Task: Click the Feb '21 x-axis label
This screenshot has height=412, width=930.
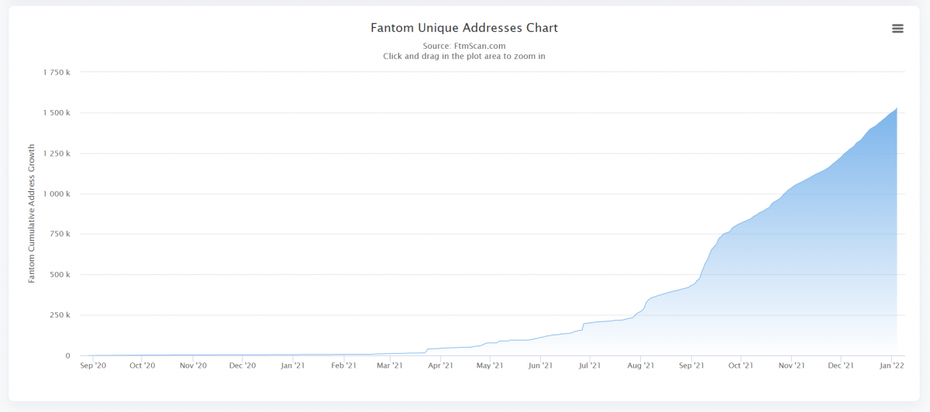Action: coord(344,366)
